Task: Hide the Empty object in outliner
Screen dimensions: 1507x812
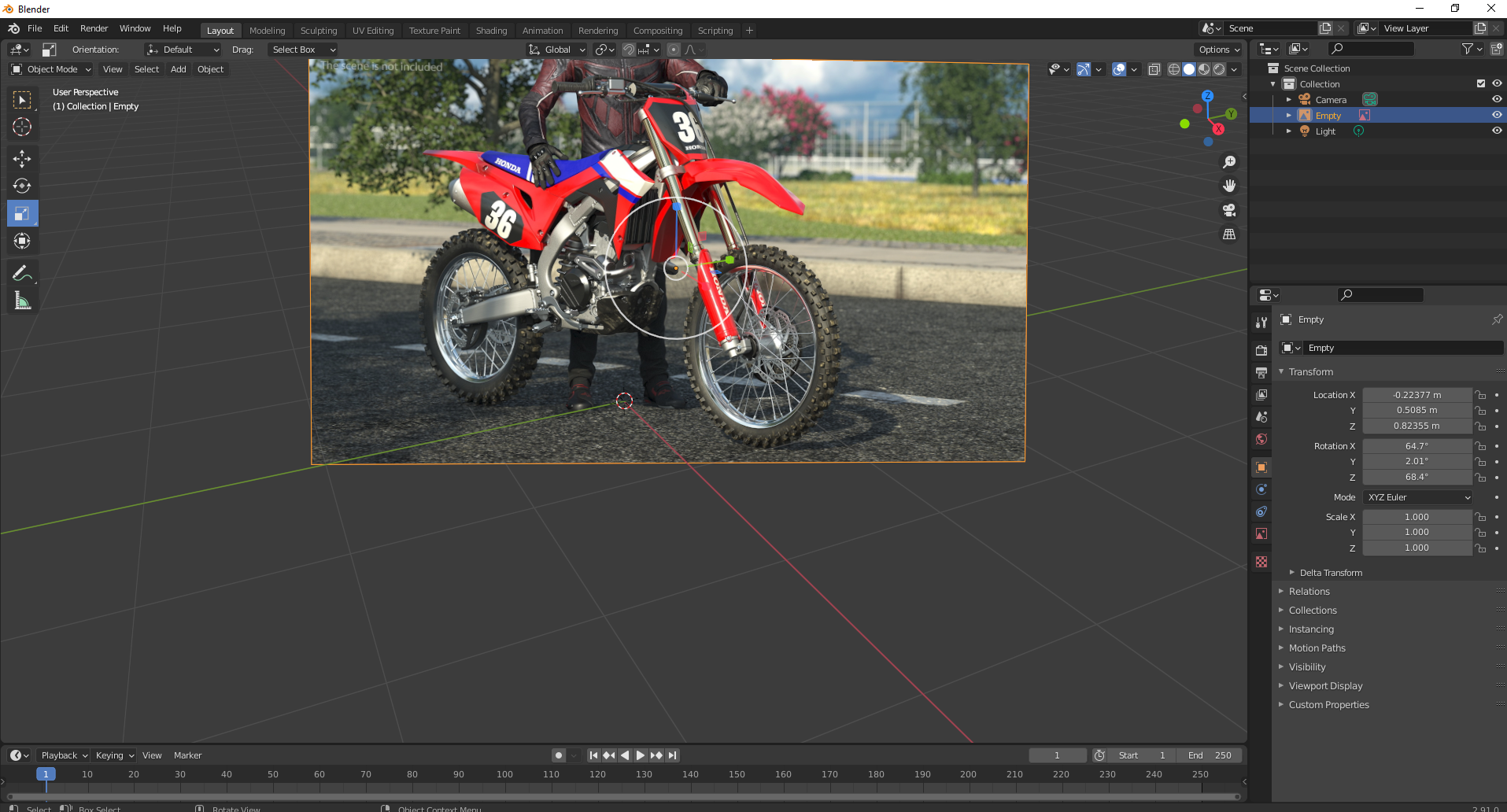Action: tap(1497, 115)
